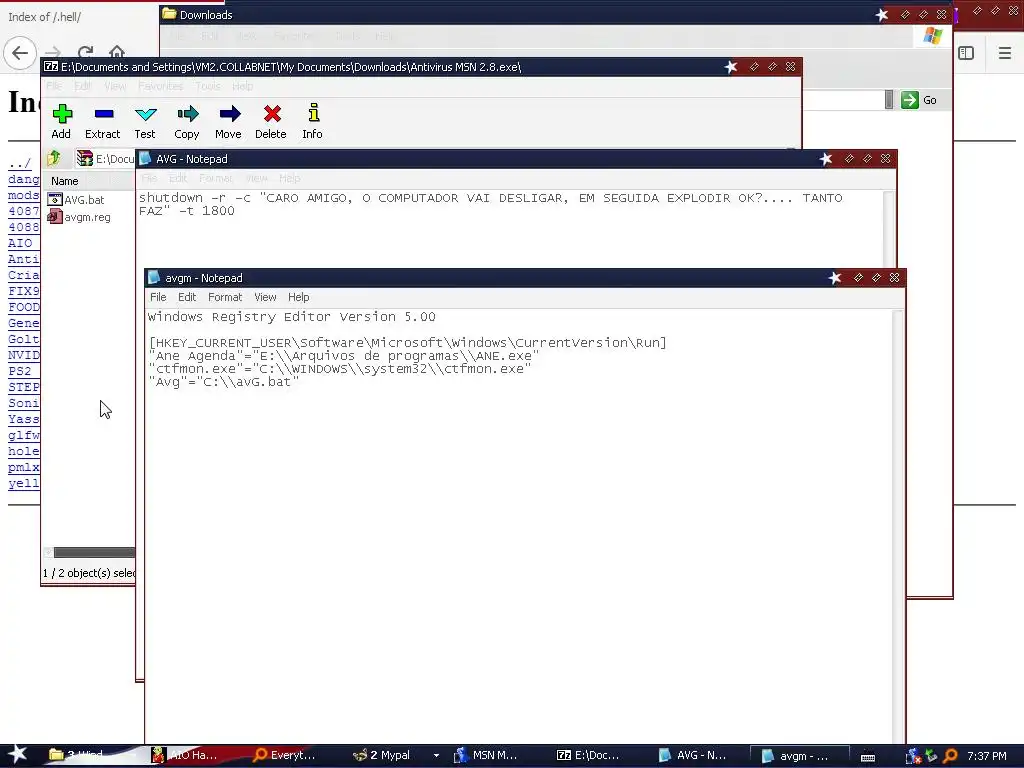Click the network tray icon with red mark
1024x768 pixels.
click(x=913, y=756)
